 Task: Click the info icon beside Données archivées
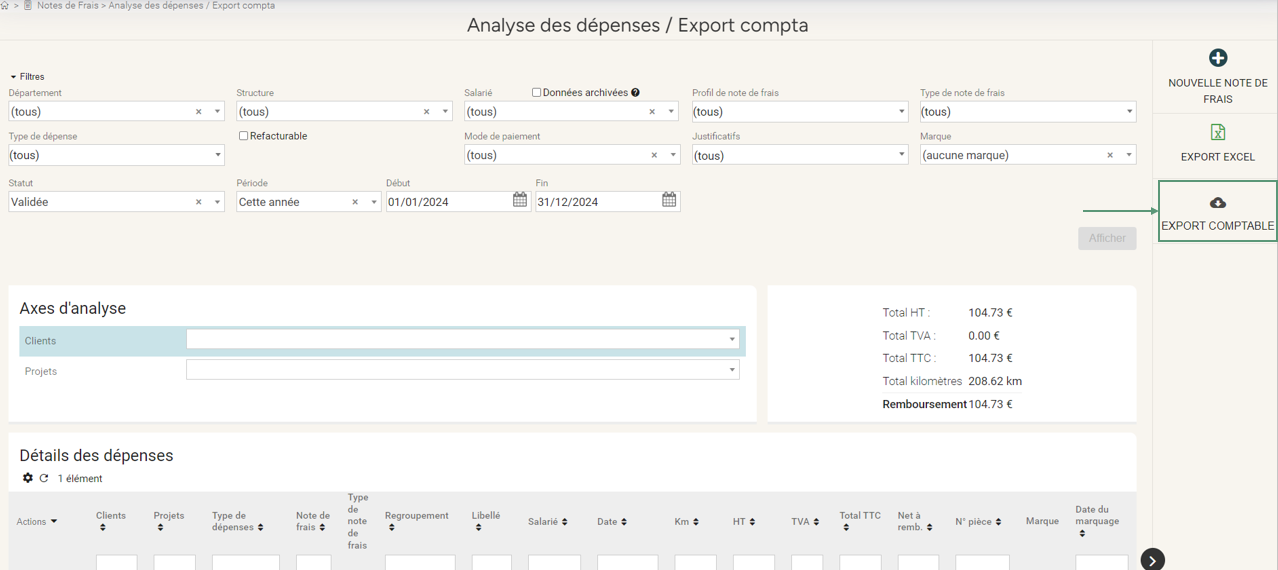(635, 93)
